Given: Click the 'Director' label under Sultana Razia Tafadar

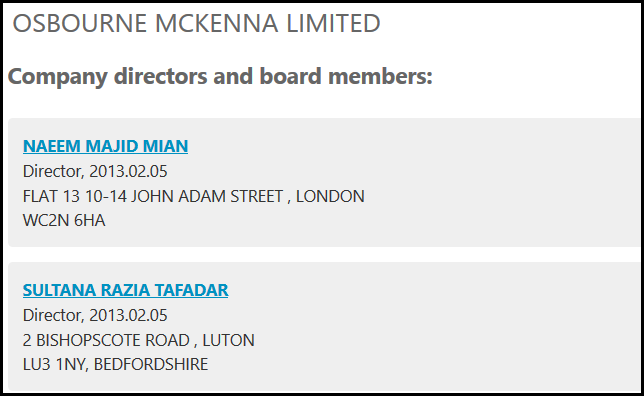Looking at the screenshot, I should pyautogui.click(x=51, y=315).
